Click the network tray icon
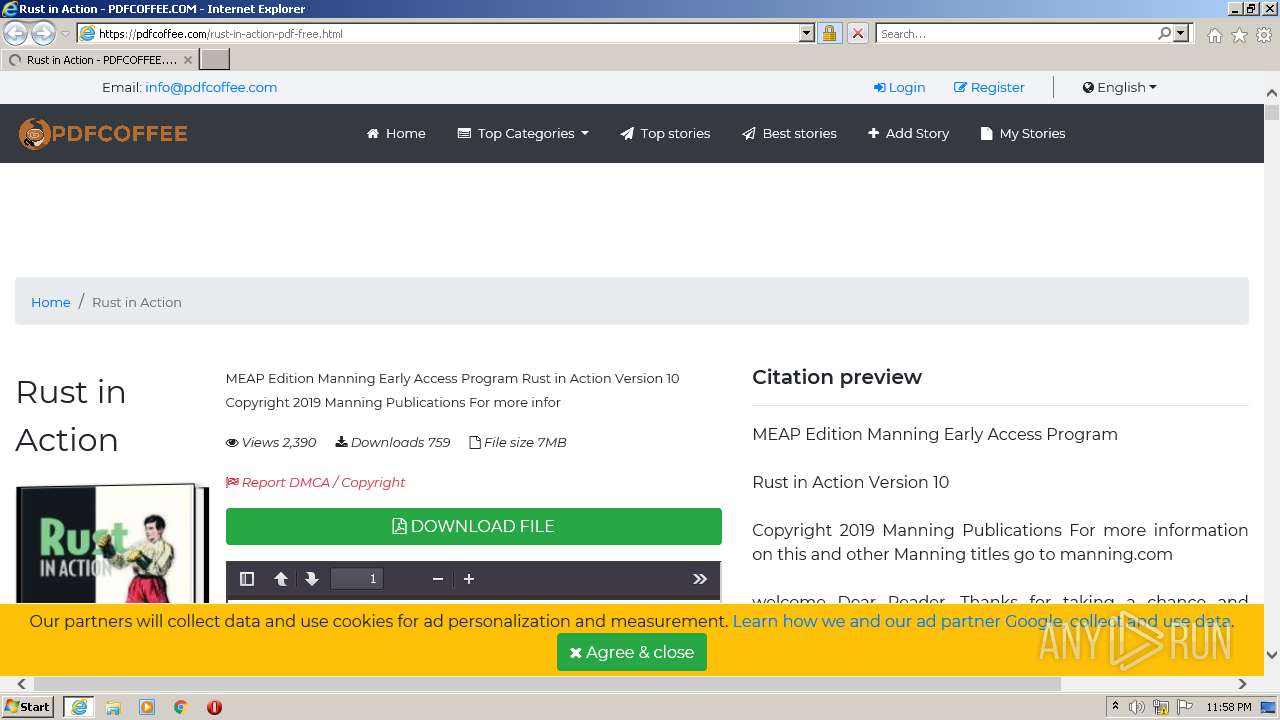Viewport: 1280px width, 720px height. (x=1162, y=707)
